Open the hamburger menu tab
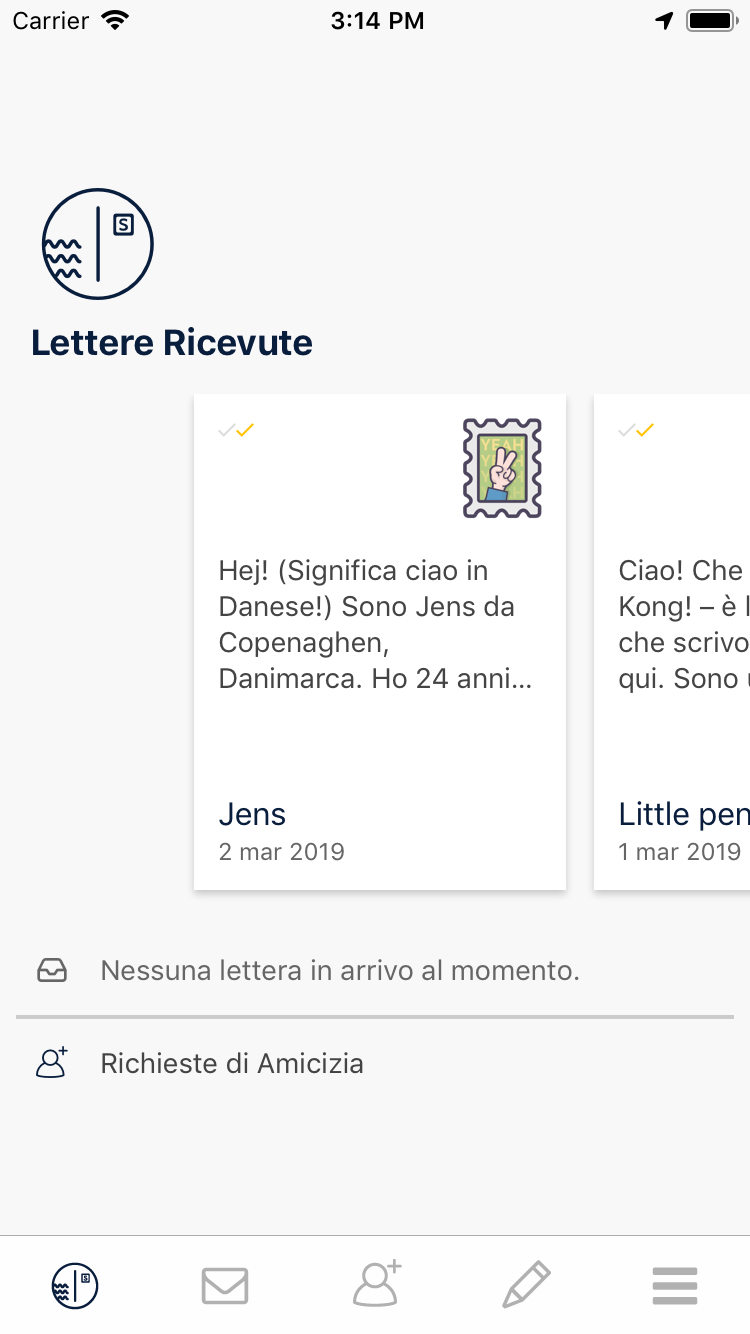 pos(675,1285)
